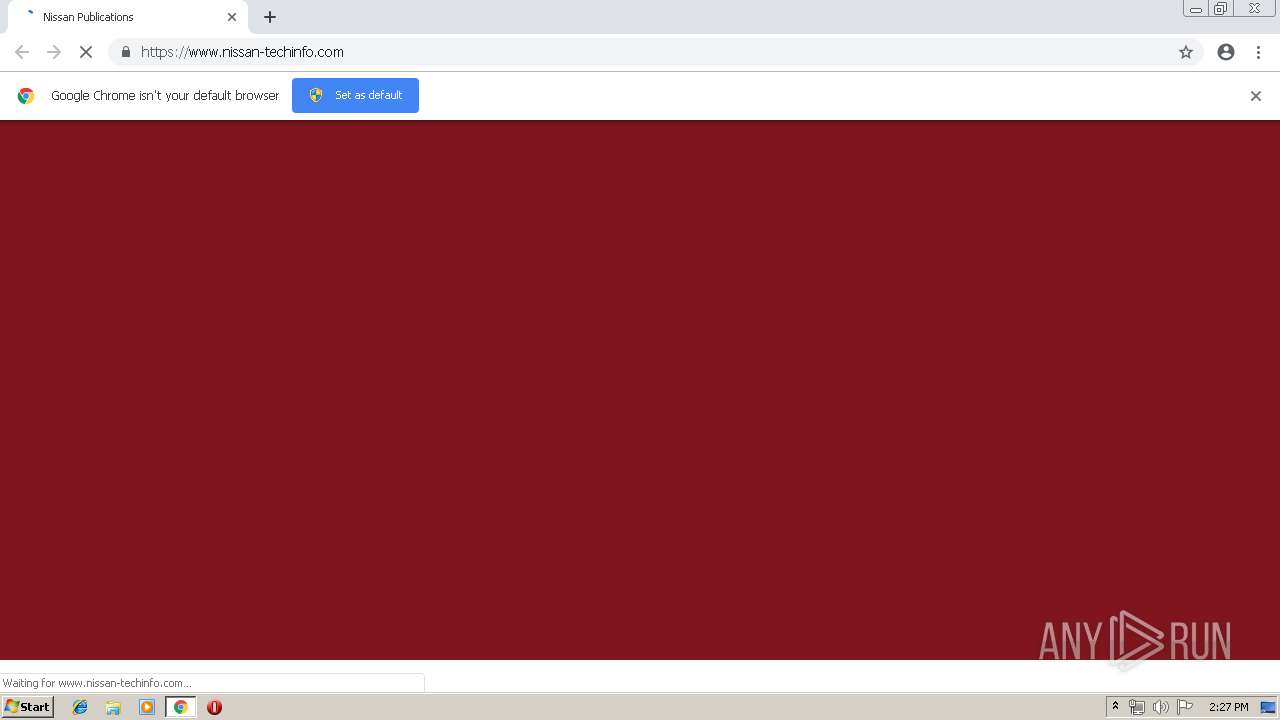Screen dimensions: 1280x720
Task: Open the red Opera taskbar icon
Action: pos(214,707)
